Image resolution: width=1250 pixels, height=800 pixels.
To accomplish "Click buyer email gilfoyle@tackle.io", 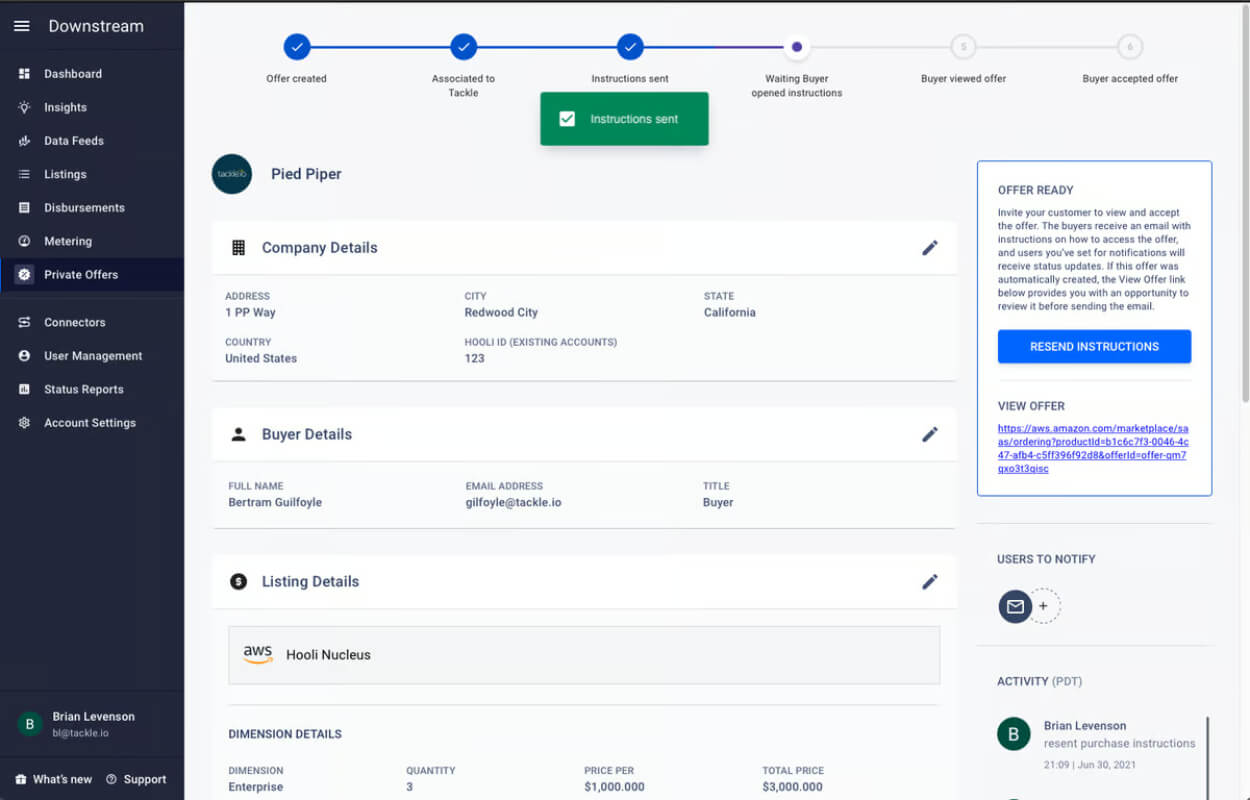I will 513,502.
